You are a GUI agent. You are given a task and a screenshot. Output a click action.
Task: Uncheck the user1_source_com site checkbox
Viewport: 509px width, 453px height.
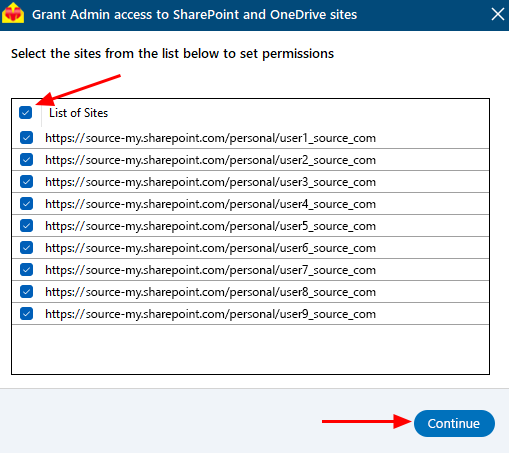pyautogui.click(x=26, y=138)
